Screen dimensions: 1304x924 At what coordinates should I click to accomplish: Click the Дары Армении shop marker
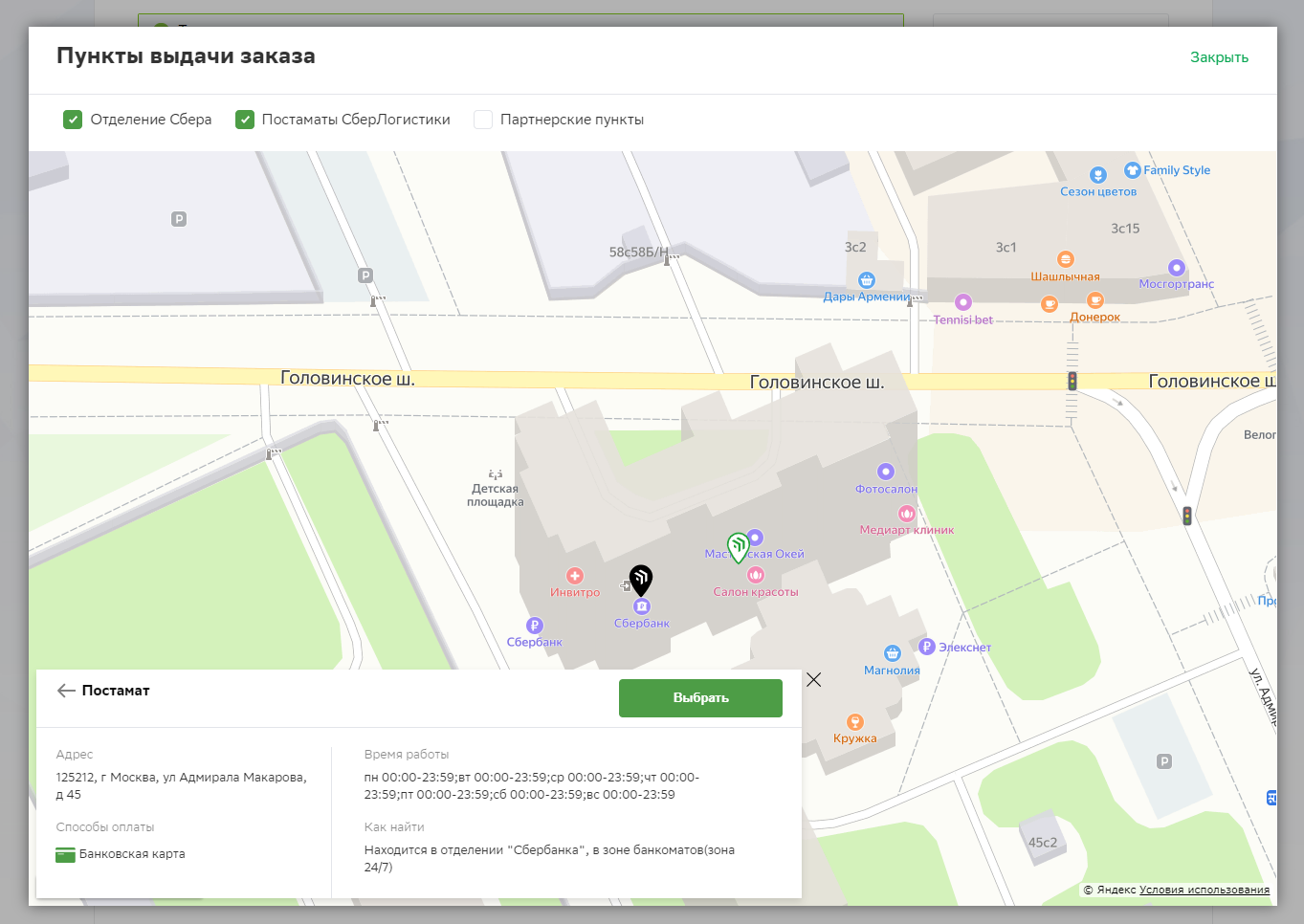point(867,280)
